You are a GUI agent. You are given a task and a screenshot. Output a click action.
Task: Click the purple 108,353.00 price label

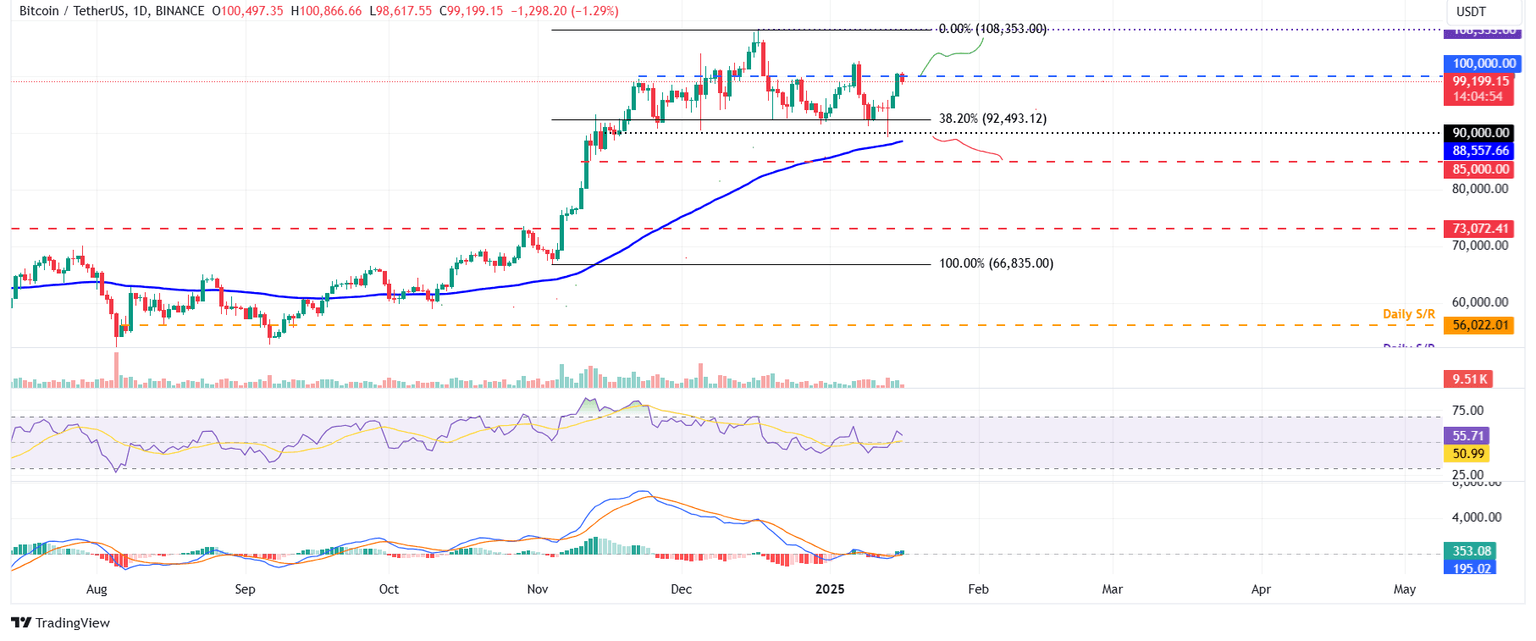point(1484,33)
